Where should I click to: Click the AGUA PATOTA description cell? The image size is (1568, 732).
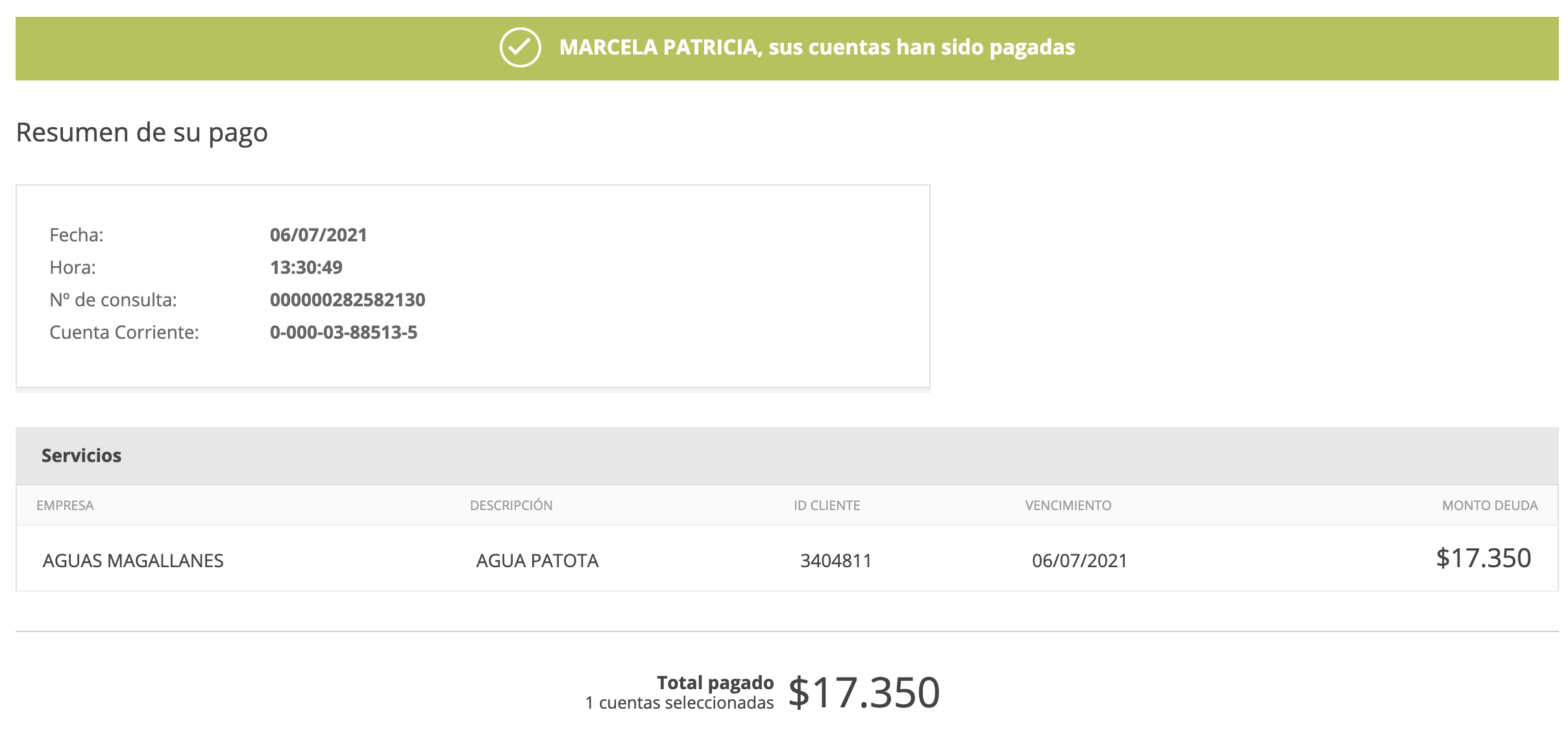537,561
